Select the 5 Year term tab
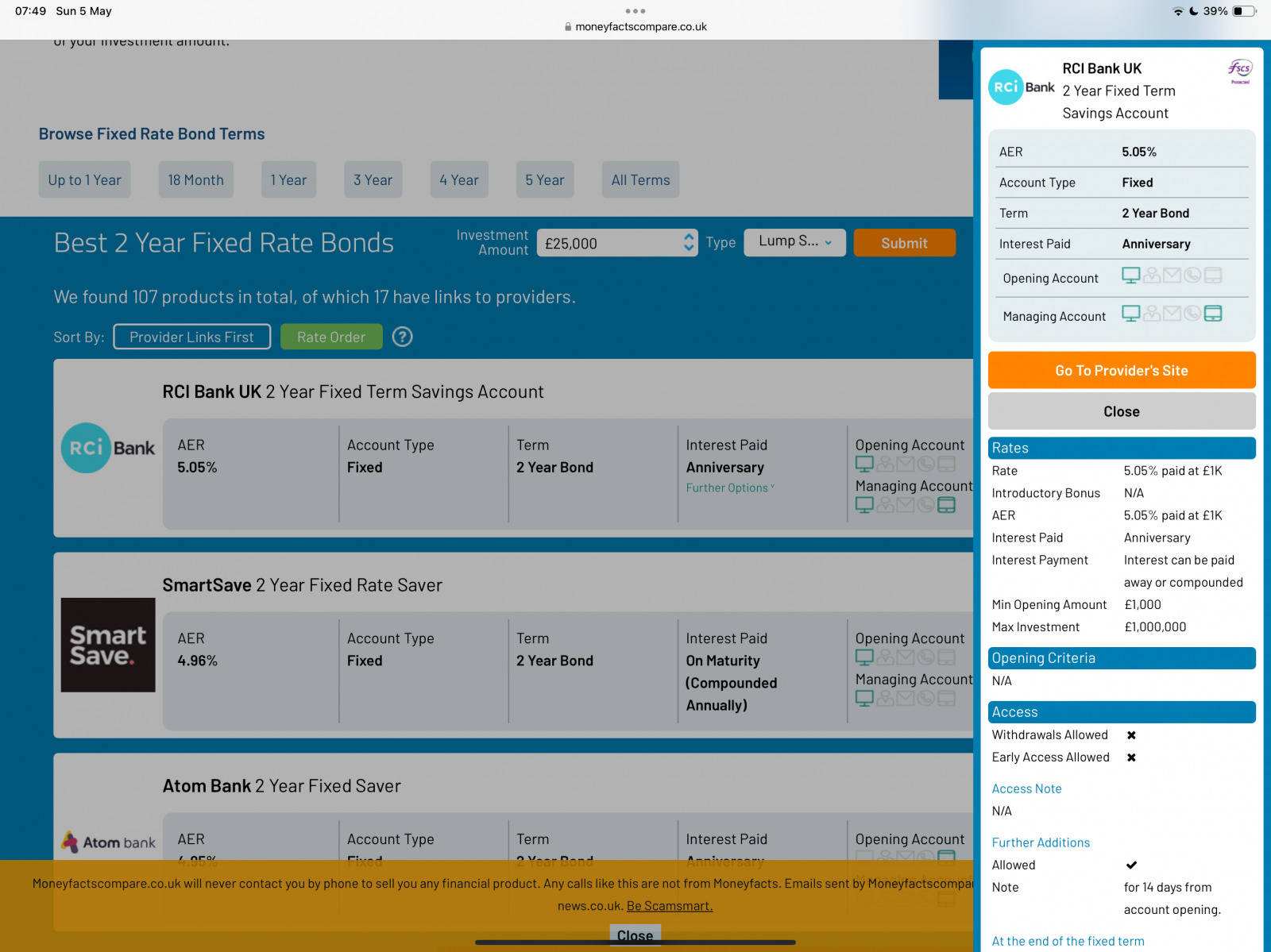 545,179
